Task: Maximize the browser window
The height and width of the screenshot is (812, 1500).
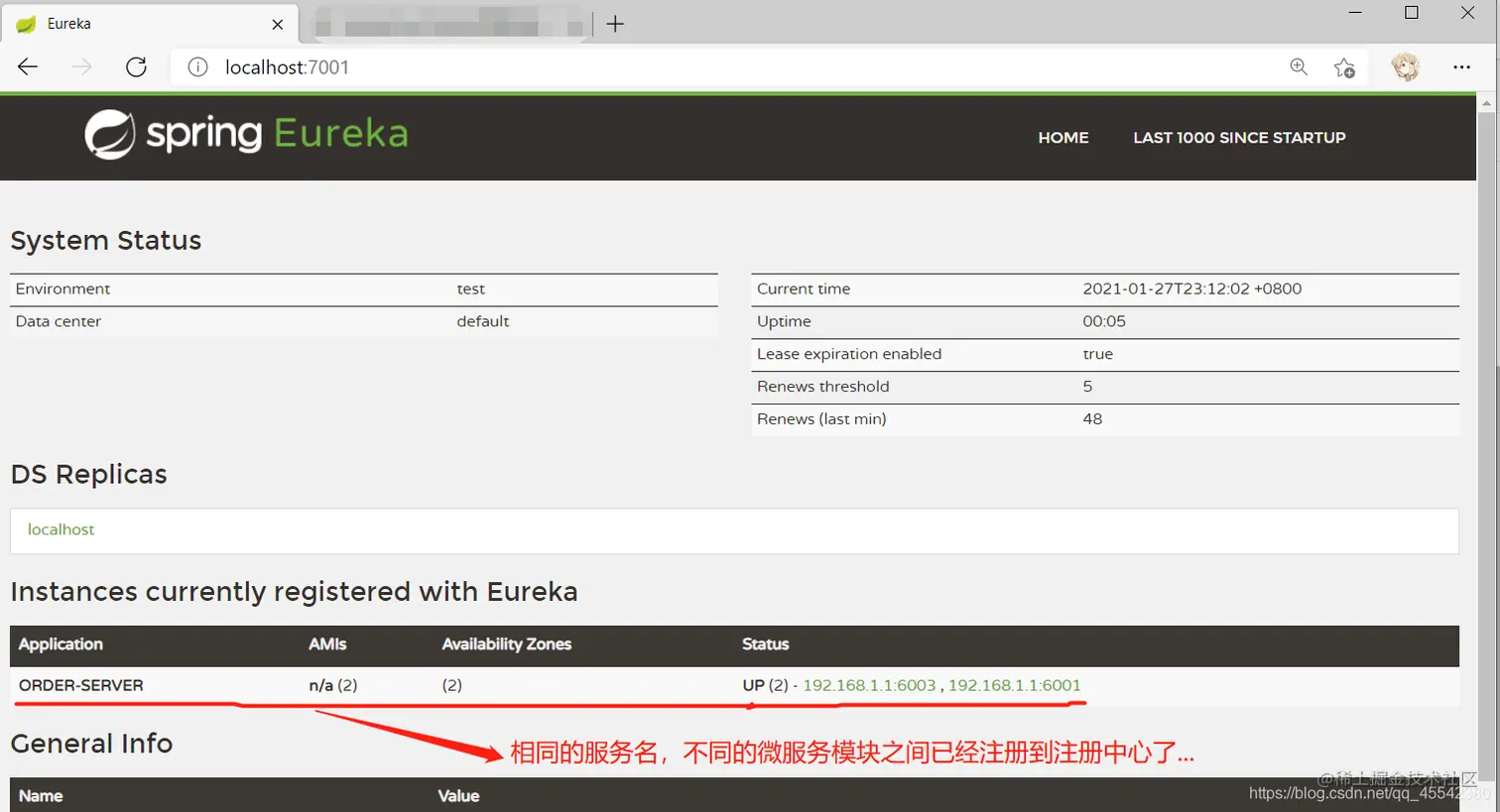Action: tap(1412, 12)
